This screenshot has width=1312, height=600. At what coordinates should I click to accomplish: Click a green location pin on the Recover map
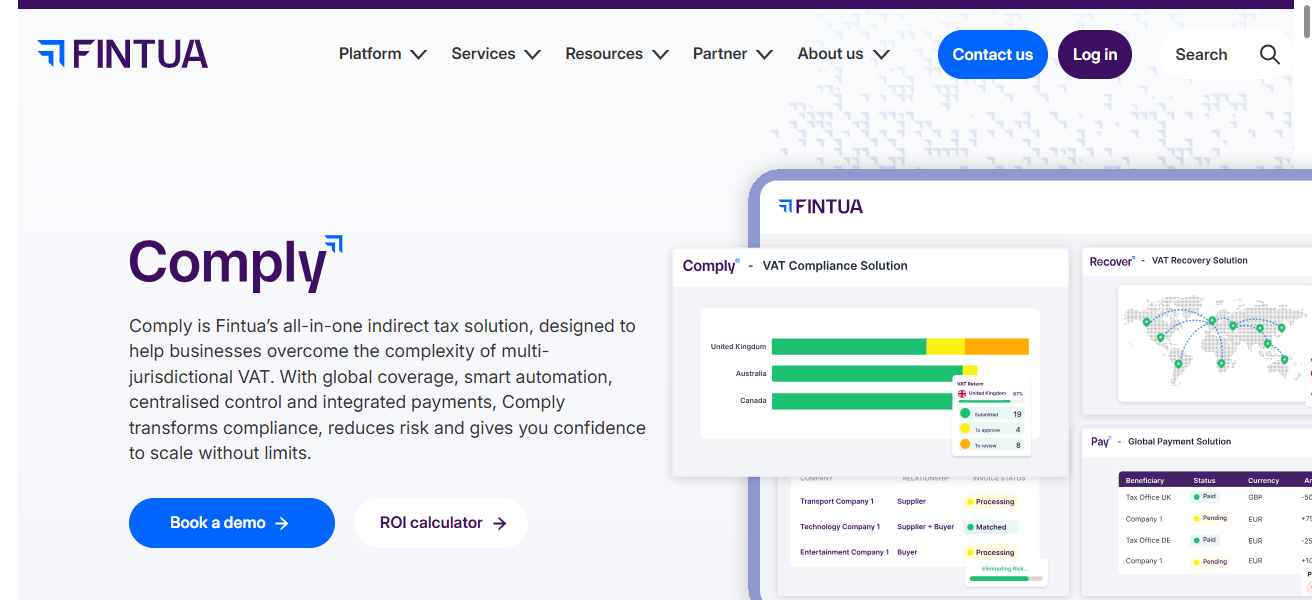[1212, 318]
